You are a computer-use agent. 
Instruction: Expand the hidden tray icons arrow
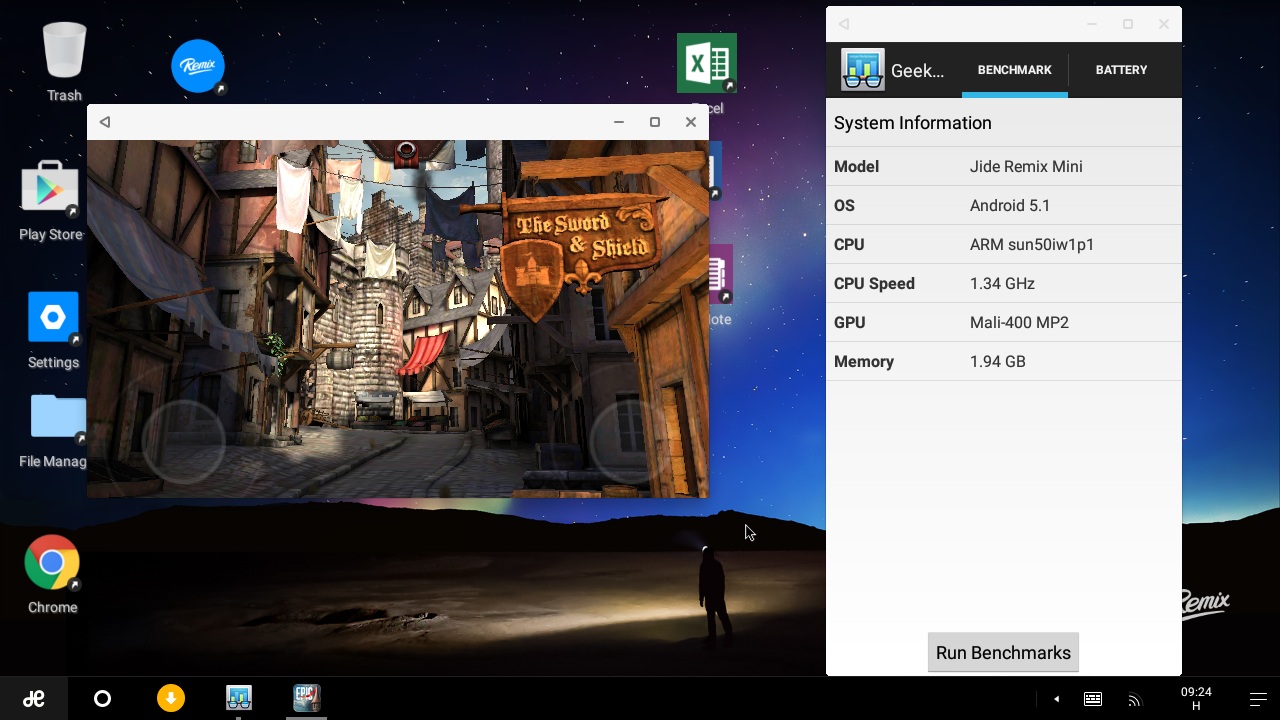click(1056, 699)
